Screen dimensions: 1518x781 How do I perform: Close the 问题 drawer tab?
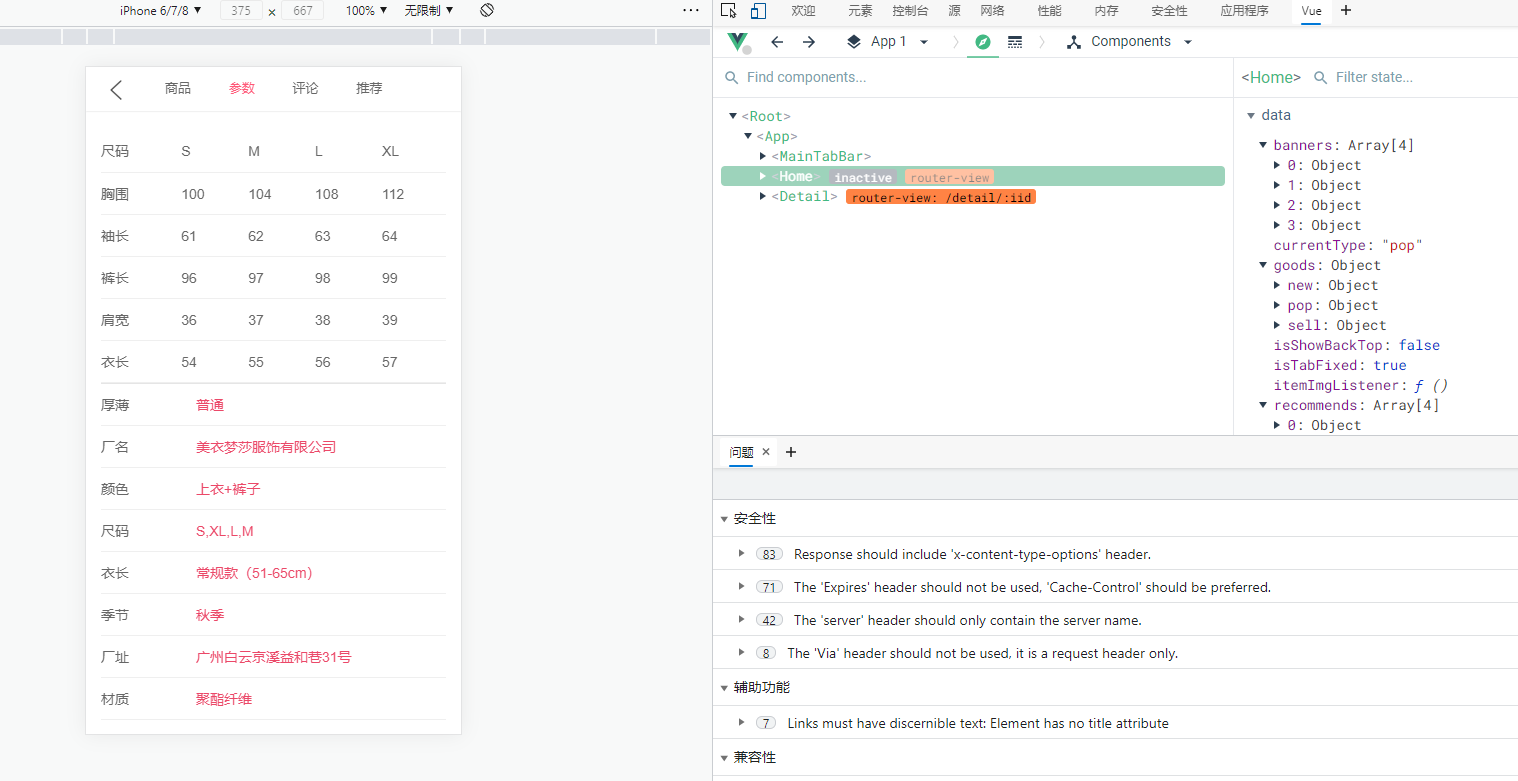766,452
